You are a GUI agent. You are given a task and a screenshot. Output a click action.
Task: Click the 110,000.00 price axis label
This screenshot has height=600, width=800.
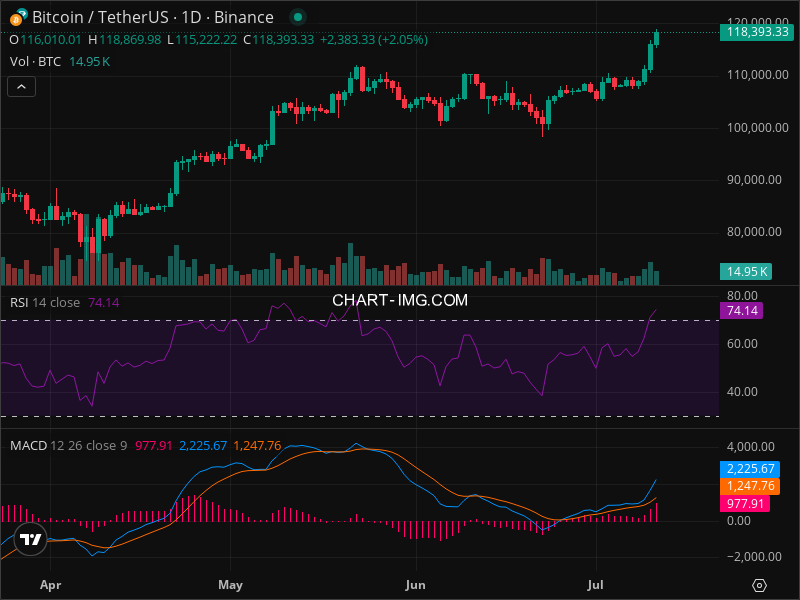click(x=758, y=75)
